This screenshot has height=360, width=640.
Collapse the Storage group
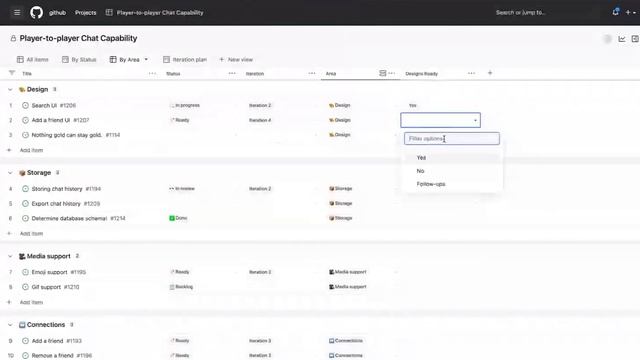10,173
